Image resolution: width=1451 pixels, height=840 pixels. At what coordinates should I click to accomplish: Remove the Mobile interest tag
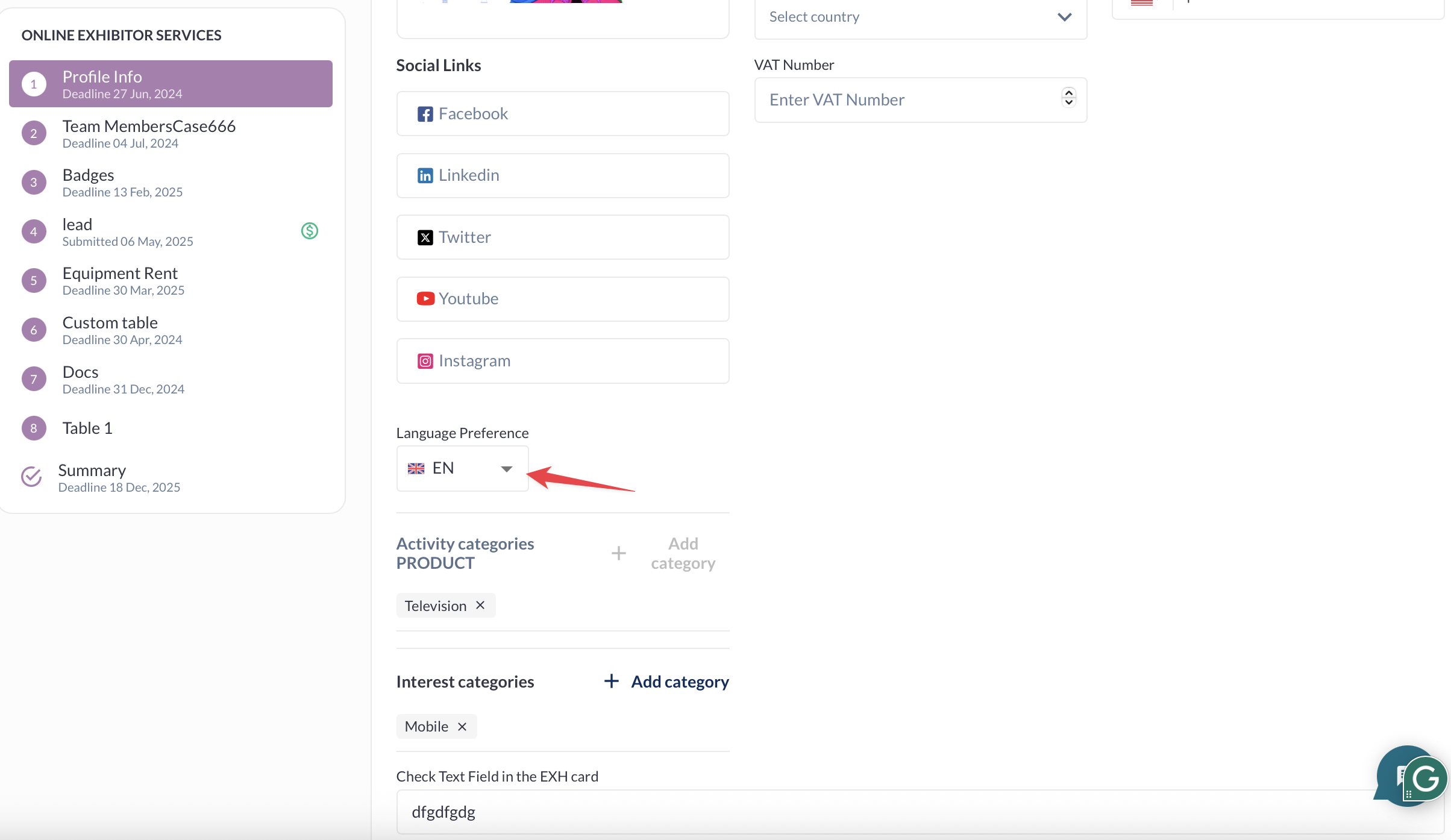(x=462, y=727)
